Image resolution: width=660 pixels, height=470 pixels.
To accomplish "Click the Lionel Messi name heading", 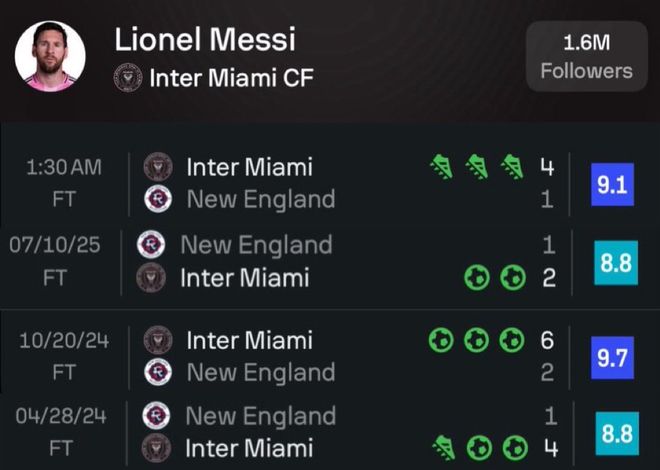I will 205,40.
